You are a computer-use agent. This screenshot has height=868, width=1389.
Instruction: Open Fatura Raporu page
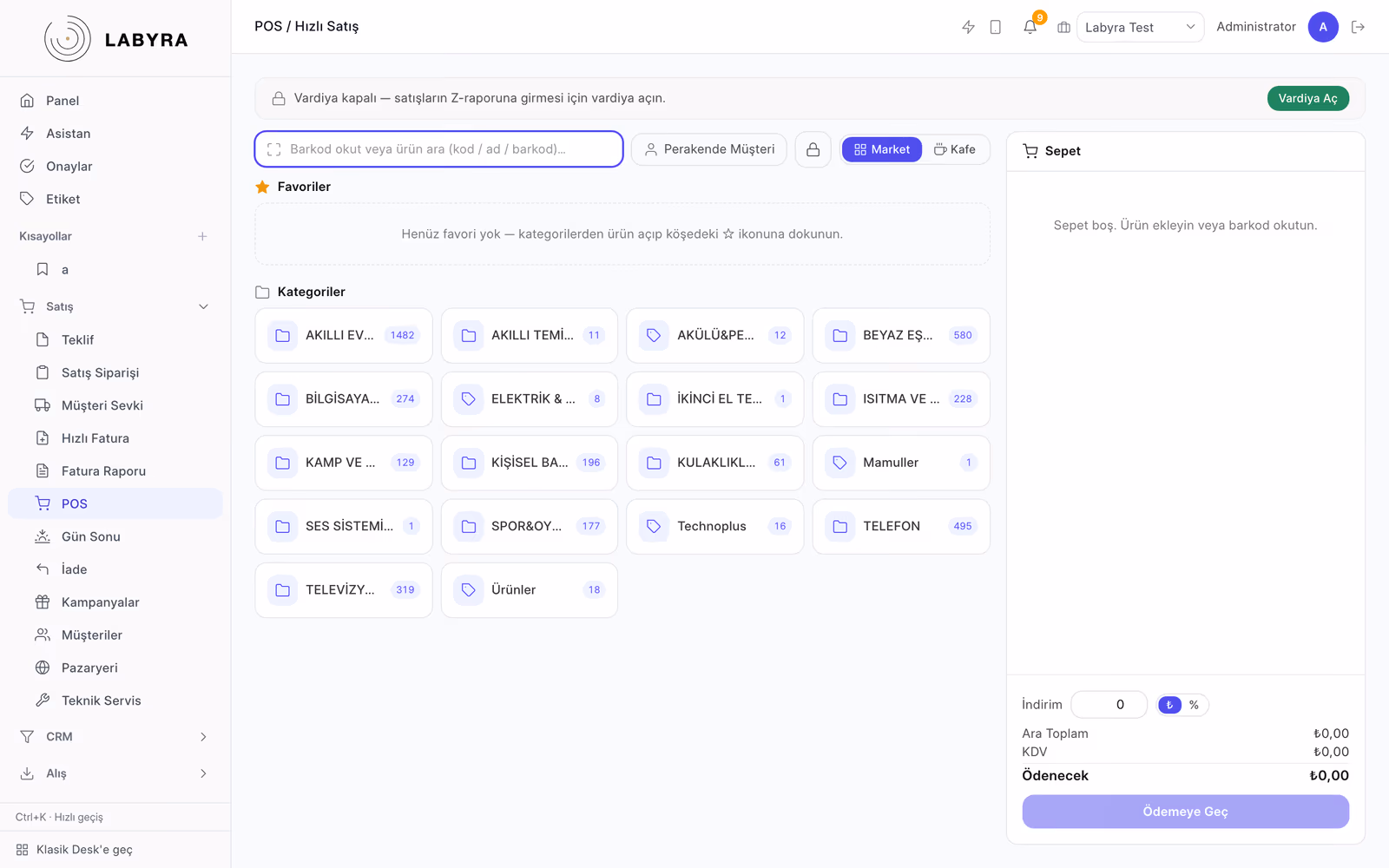click(x=115, y=470)
